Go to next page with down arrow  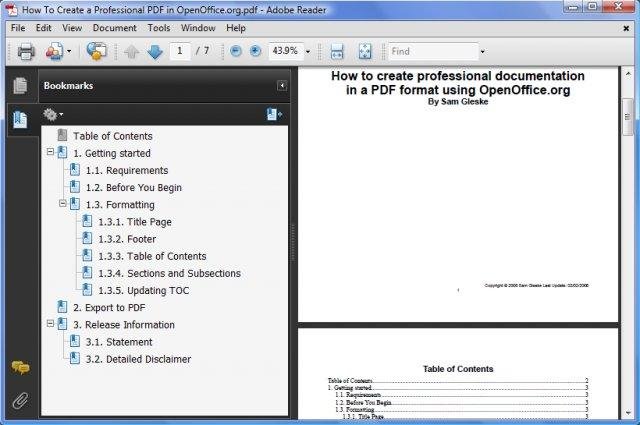point(155,52)
